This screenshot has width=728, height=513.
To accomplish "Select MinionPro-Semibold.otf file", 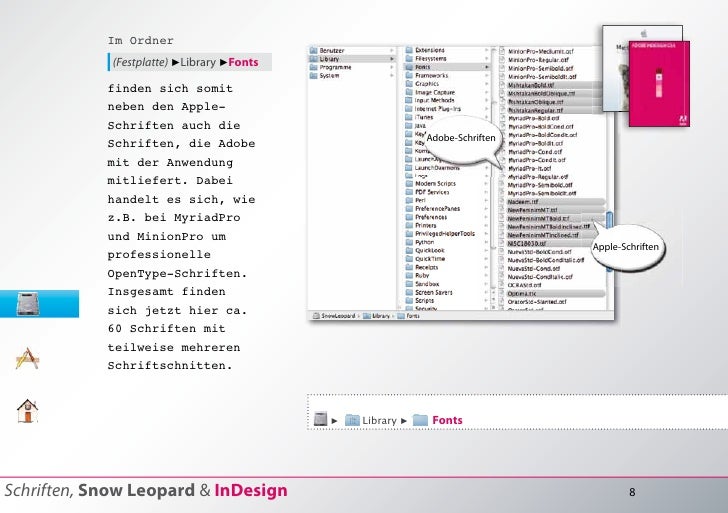I will pyautogui.click(x=540, y=68).
